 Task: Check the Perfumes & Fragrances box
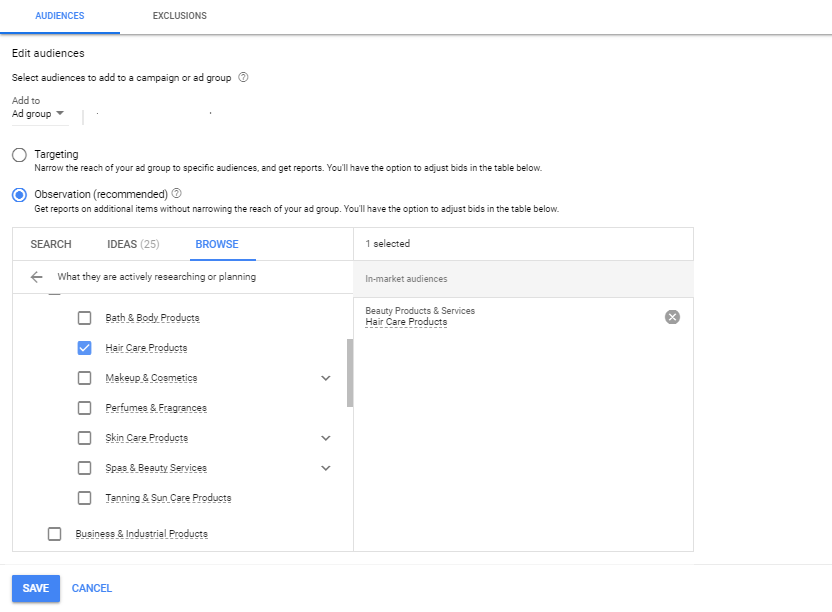[x=84, y=408]
